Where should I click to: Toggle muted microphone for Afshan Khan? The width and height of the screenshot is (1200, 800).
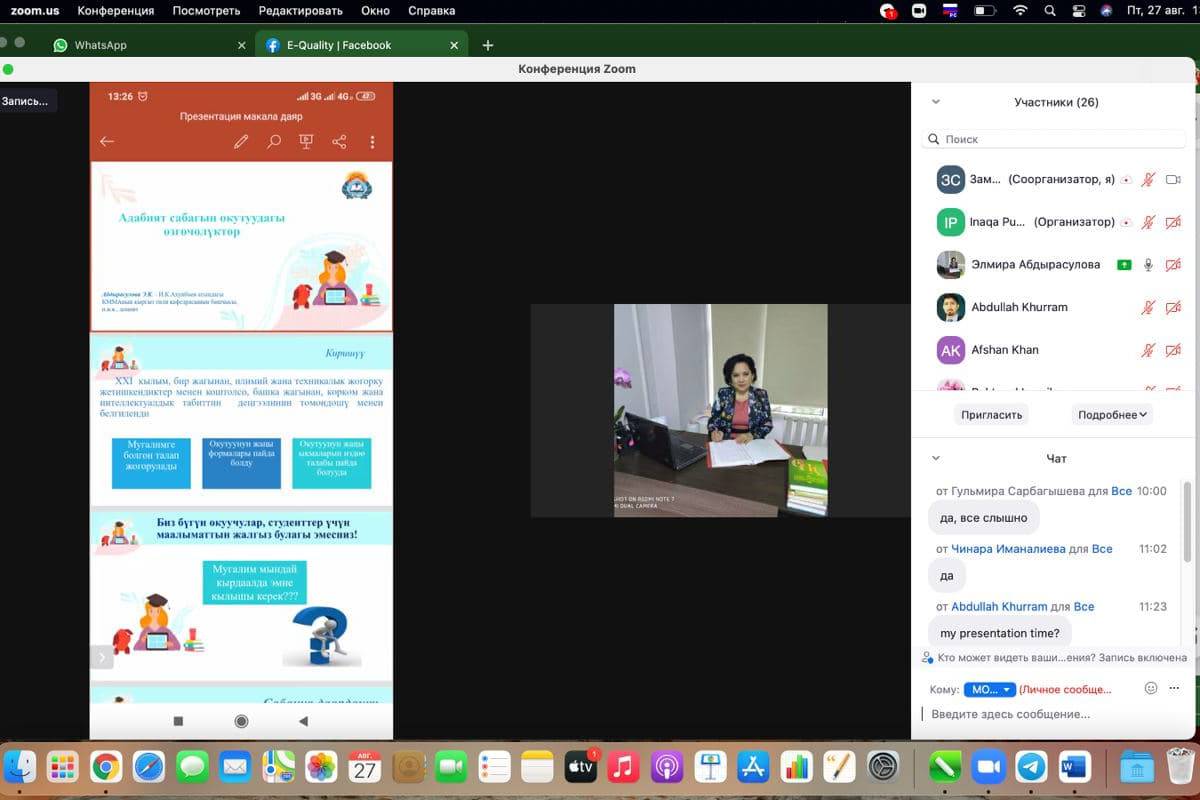[x=1149, y=350]
